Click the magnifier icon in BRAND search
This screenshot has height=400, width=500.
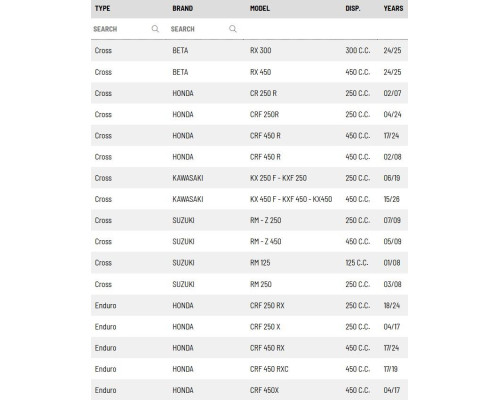233,29
